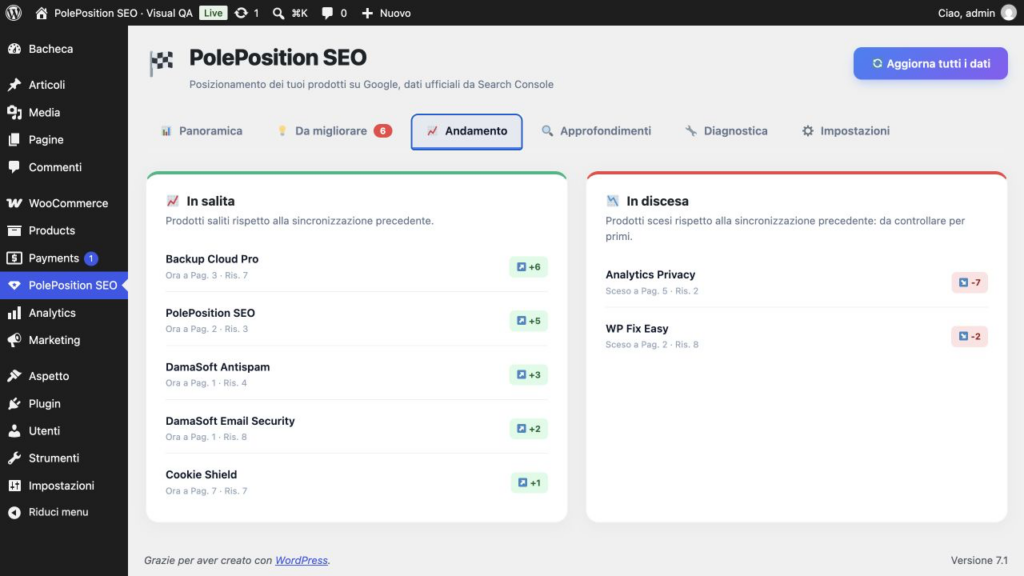
Task: Click 'Sceso a Pag. 5 · Ris. 2' text
Action: click(652, 291)
